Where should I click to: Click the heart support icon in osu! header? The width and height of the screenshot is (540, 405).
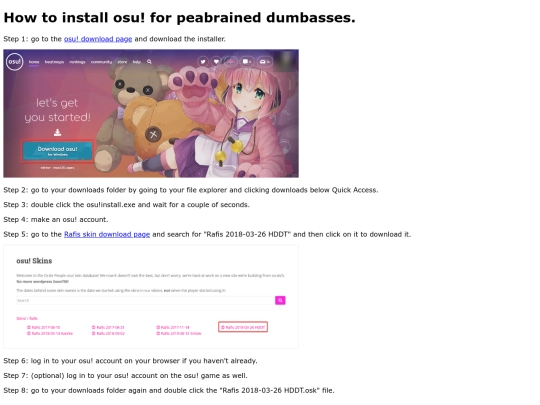click(216, 62)
